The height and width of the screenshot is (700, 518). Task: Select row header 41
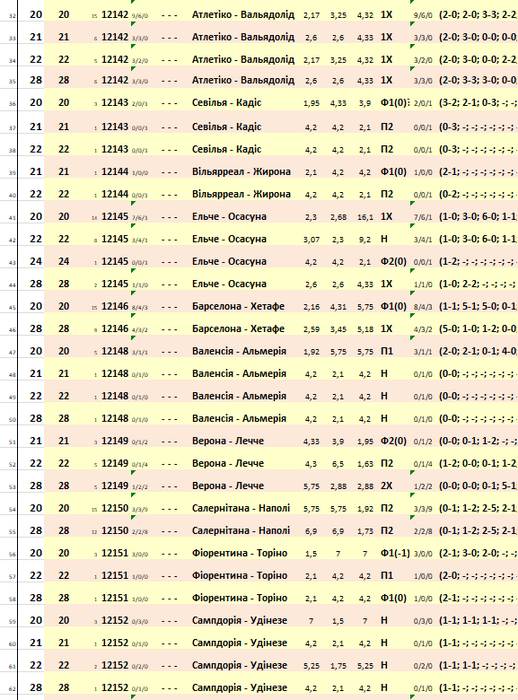(x=12, y=218)
